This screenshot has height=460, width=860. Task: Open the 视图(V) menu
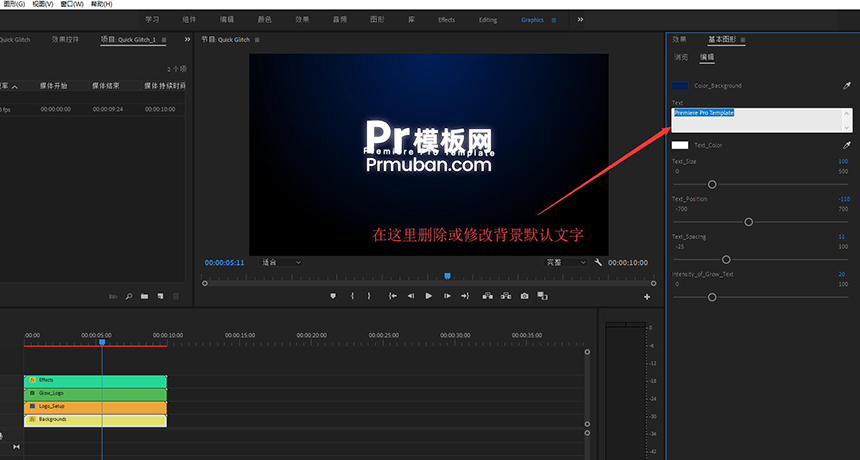(43, 4)
